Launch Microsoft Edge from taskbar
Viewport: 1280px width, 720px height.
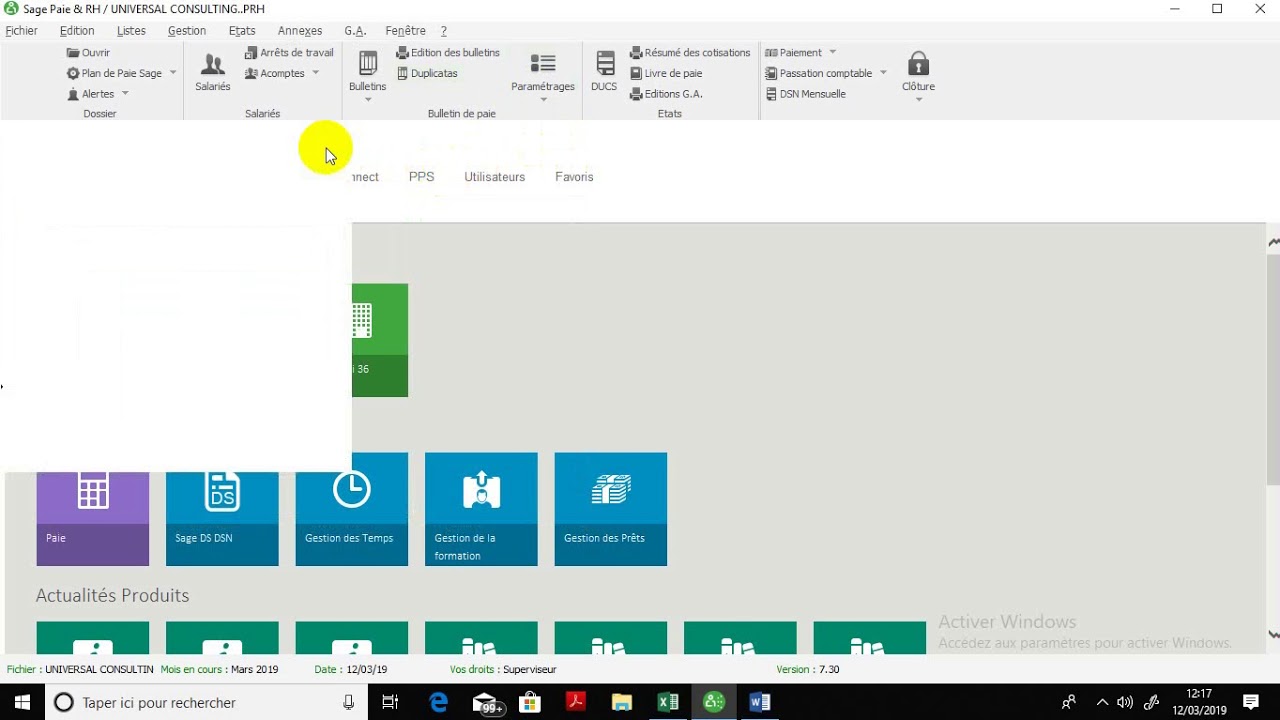point(439,703)
